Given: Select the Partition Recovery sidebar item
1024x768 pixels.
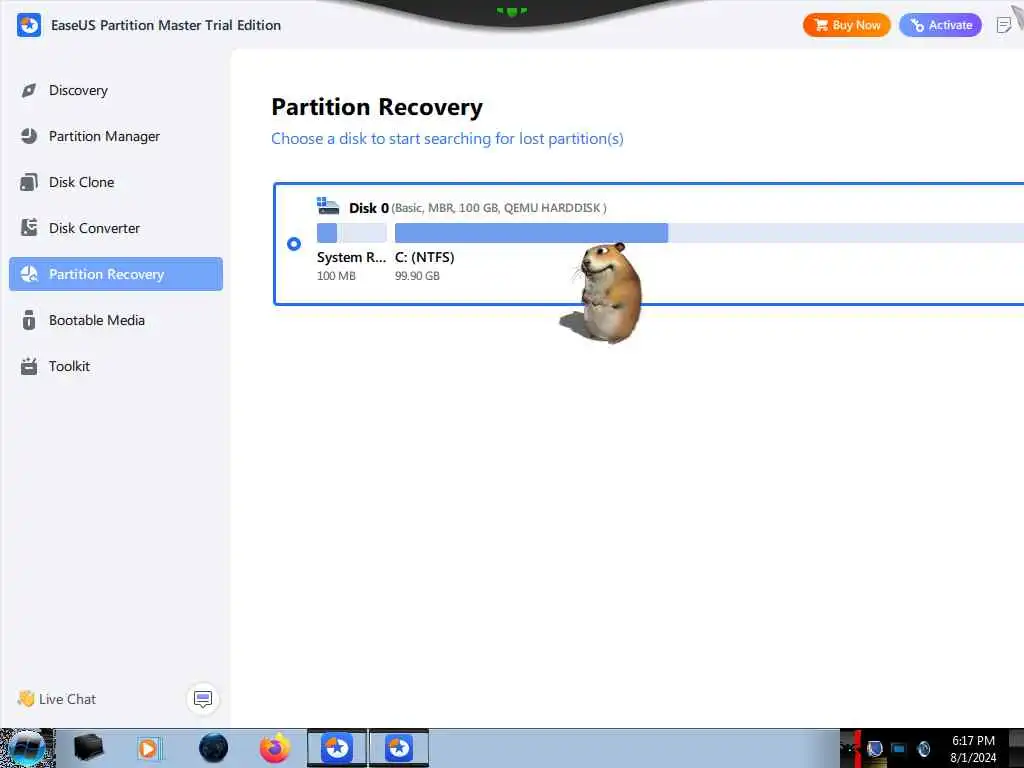Looking at the screenshot, I should (116, 274).
